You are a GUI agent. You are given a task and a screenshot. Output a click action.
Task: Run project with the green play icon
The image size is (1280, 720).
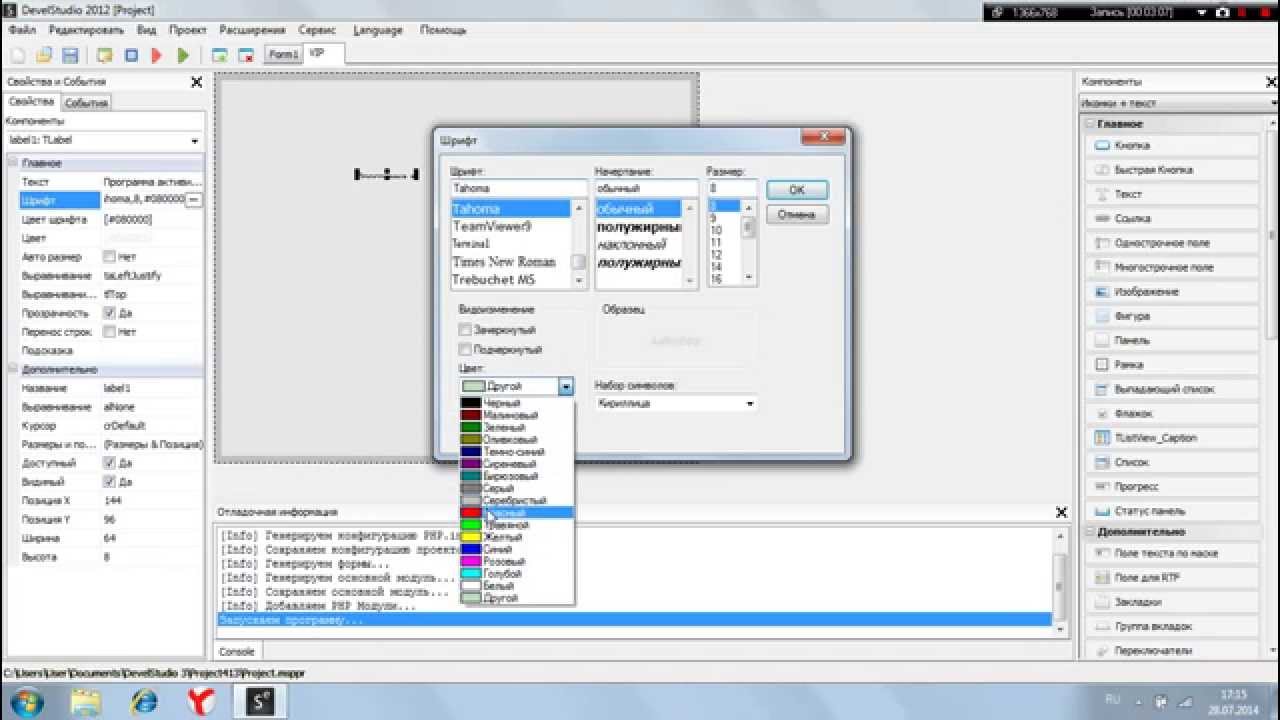[x=183, y=55]
